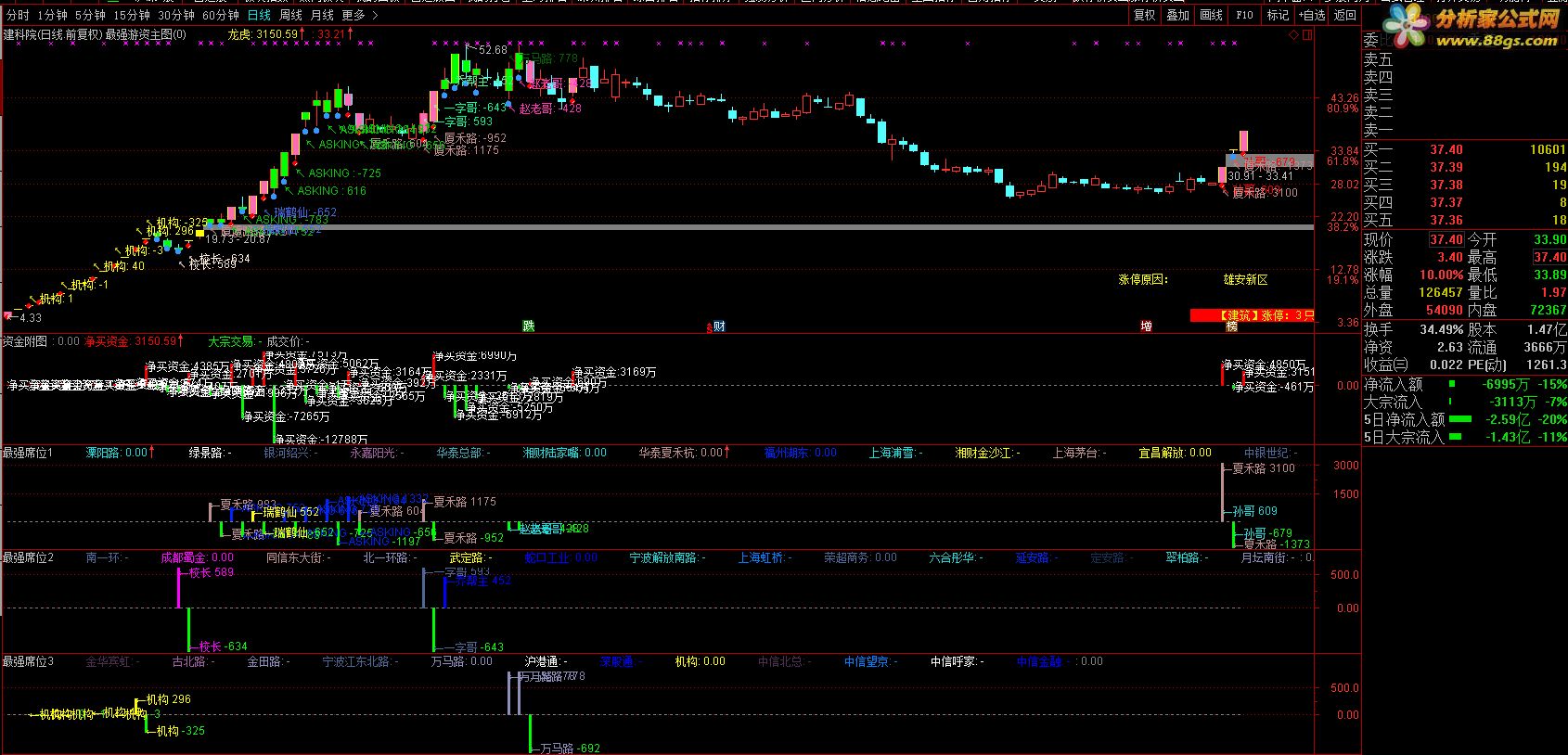Image resolution: width=1568 pixels, height=755 pixels.
Task: Open the 画线 drawing tools
Action: pyautogui.click(x=1211, y=15)
